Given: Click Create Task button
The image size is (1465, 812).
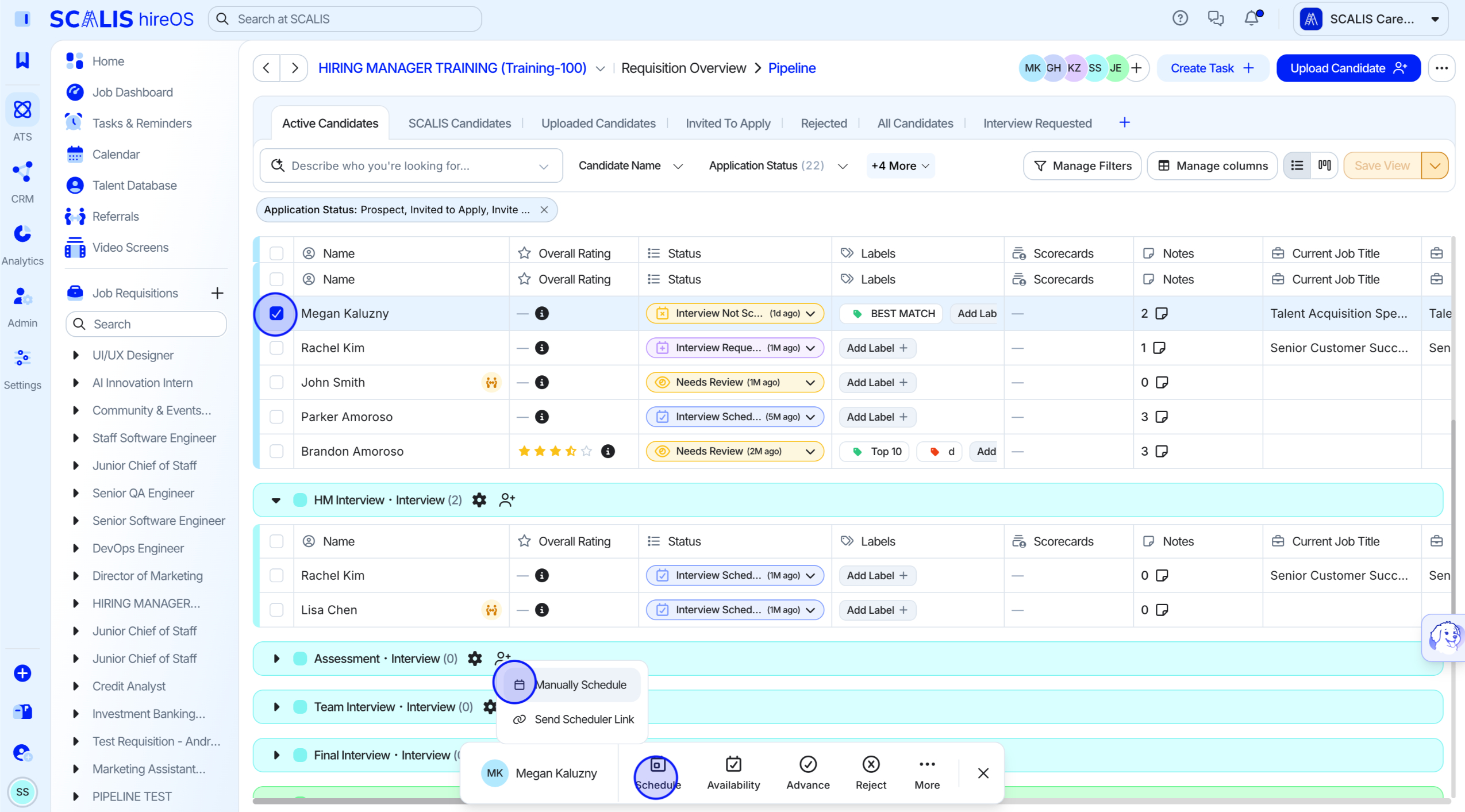Looking at the screenshot, I should tap(1212, 68).
